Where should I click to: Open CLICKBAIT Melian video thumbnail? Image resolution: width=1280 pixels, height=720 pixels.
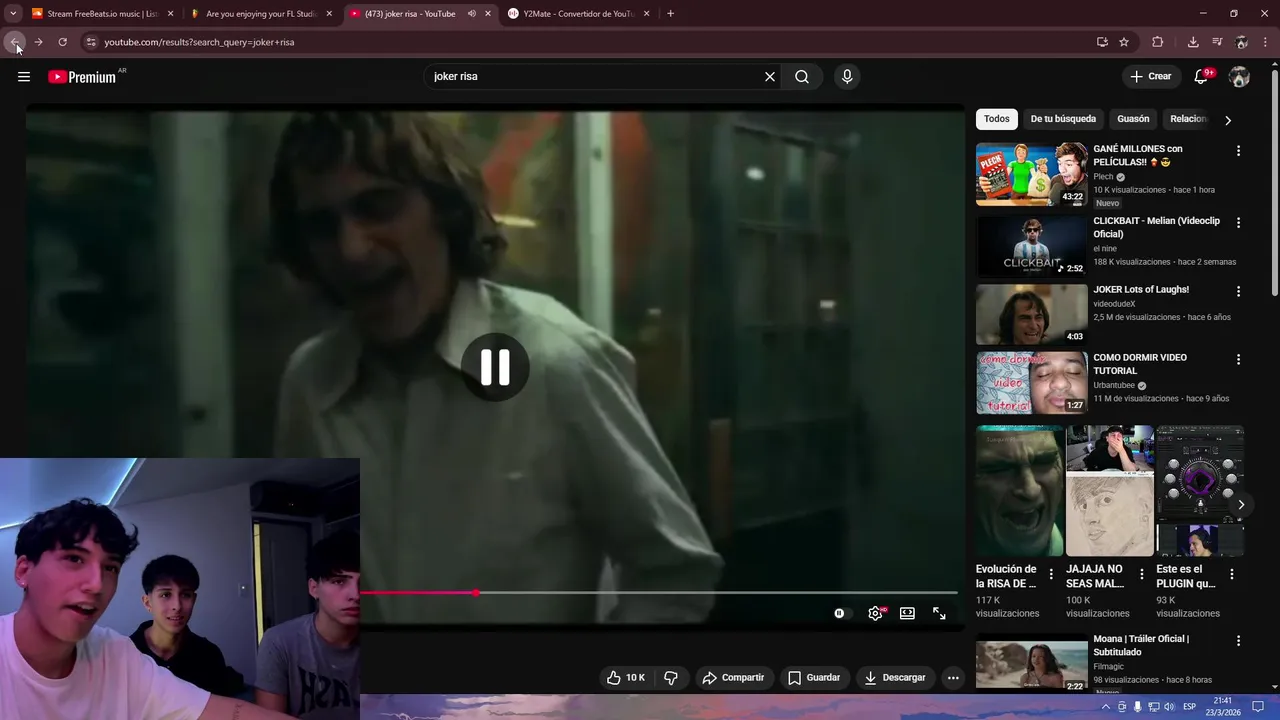pos(1031,246)
